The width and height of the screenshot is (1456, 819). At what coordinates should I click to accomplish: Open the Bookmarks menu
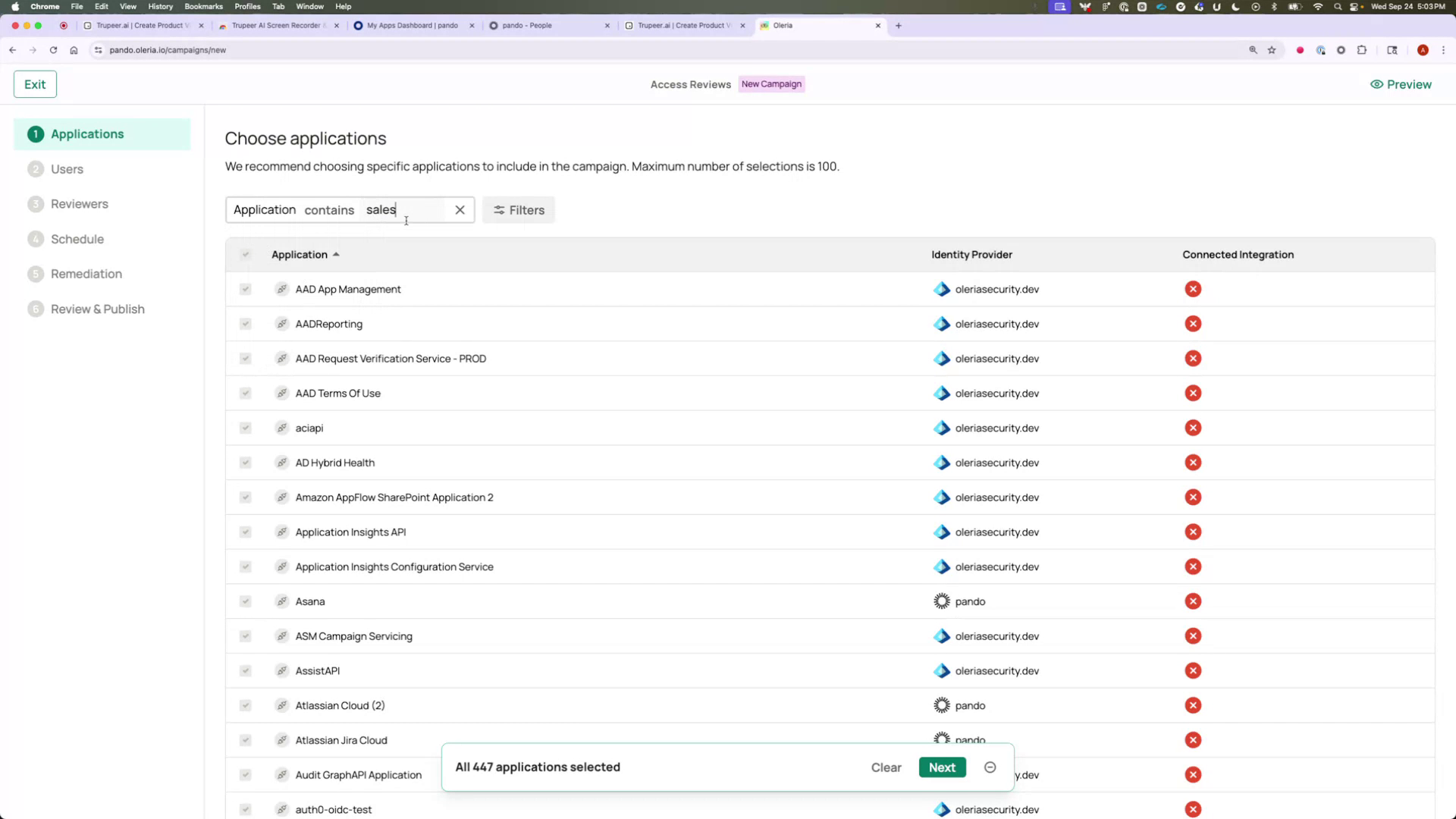(x=203, y=6)
